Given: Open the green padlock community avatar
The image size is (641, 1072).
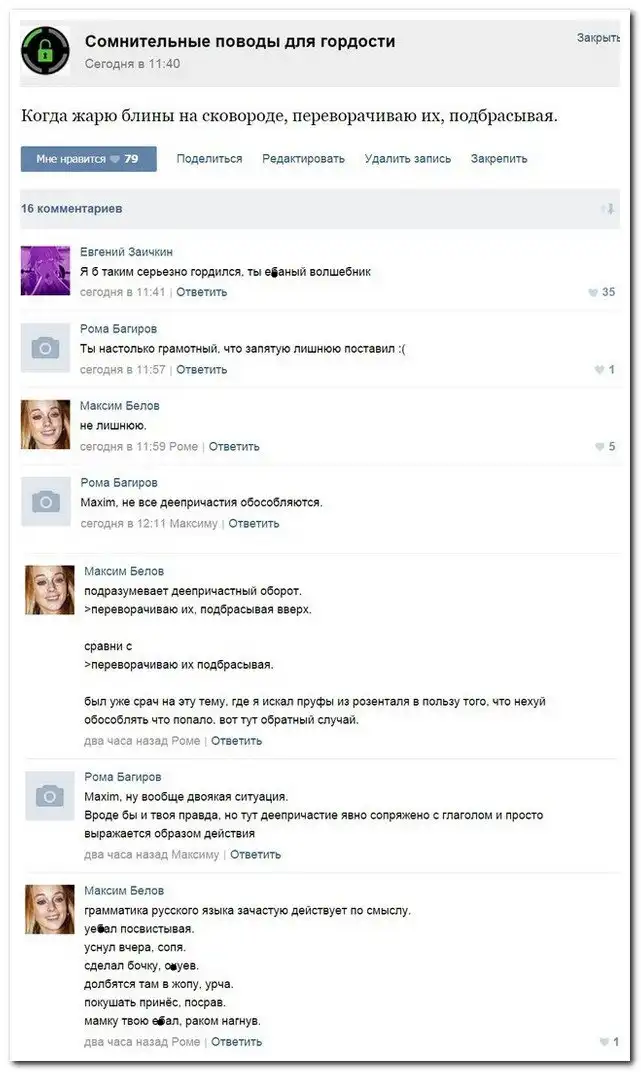Looking at the screenshot, I should point(45,51).
